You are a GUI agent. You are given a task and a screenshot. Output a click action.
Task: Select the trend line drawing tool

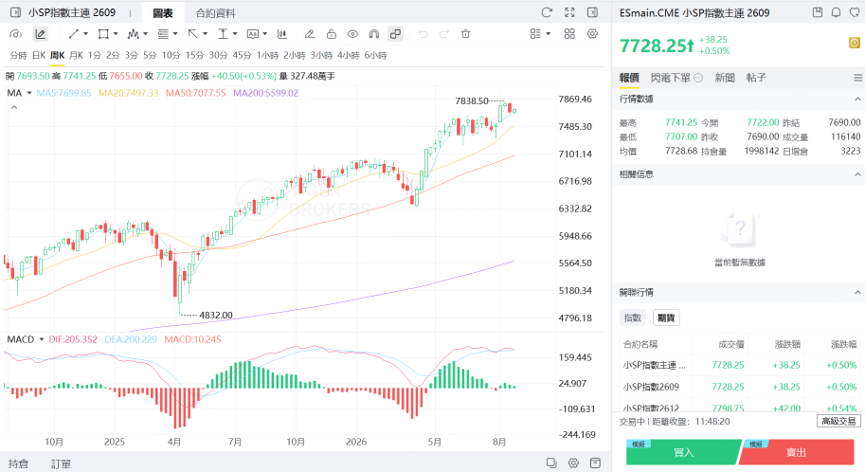73,34
